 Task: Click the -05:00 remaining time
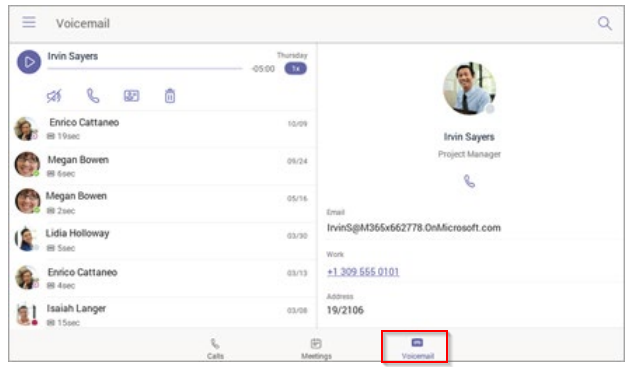click(263, 69)
